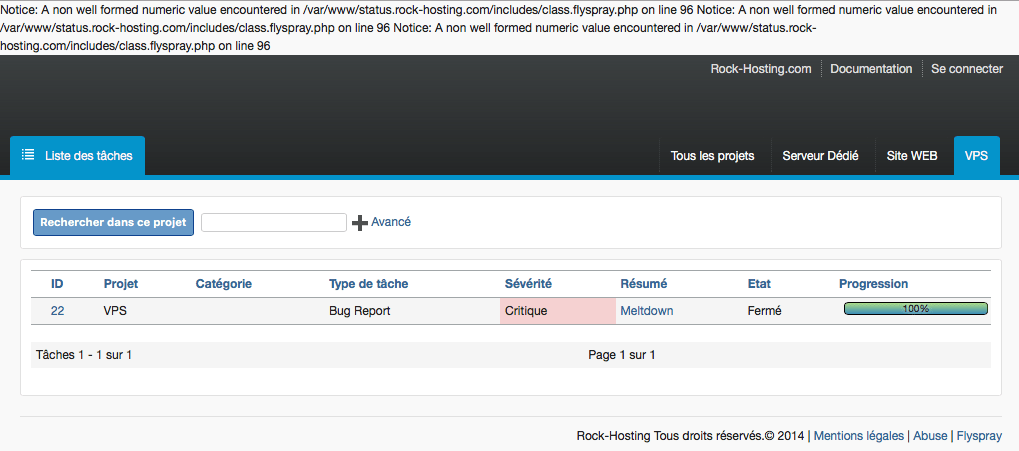Sort tasks by Sévérité column

tap(528, 284)
